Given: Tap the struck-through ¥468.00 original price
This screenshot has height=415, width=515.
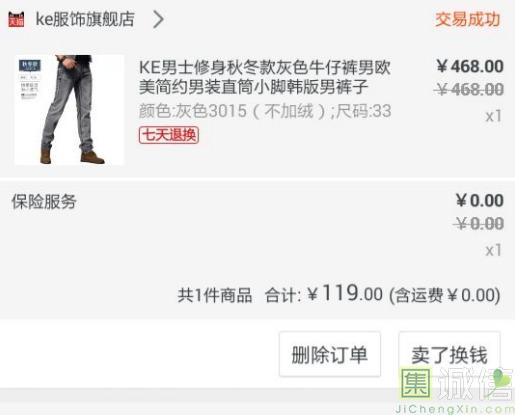Looking at the screenshot, I should point(469,89).
